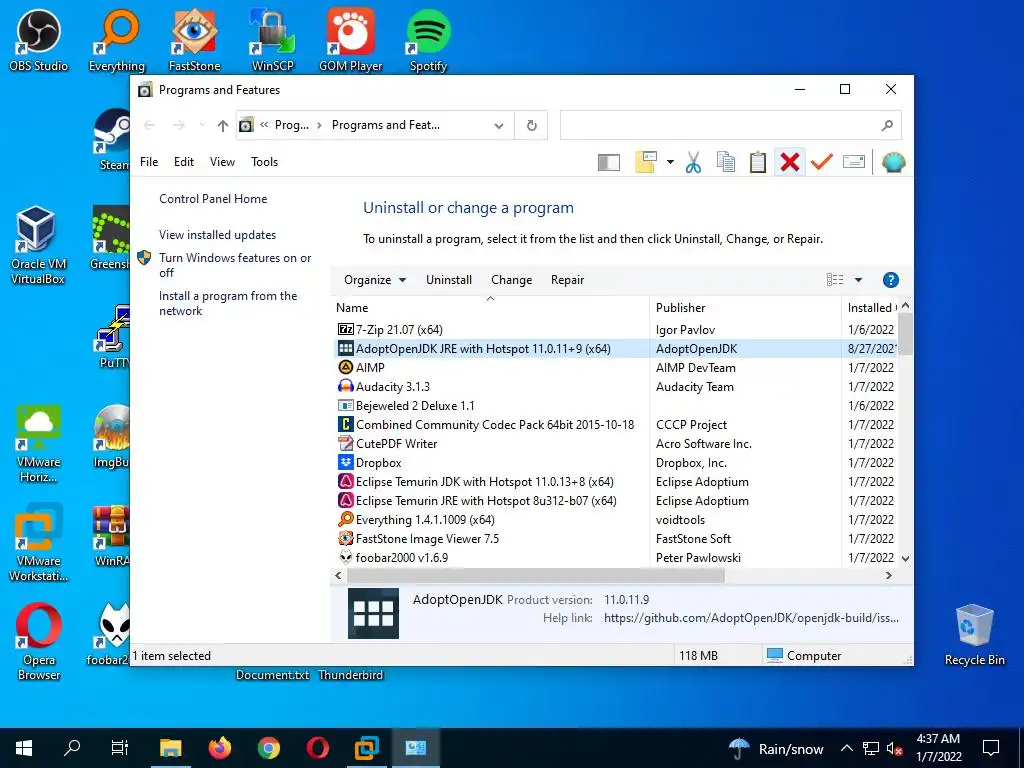Open VMware Workstation desktop shortcut
Screen dimensions: 1024x768
pyautogui.click(x=39, y=543)
